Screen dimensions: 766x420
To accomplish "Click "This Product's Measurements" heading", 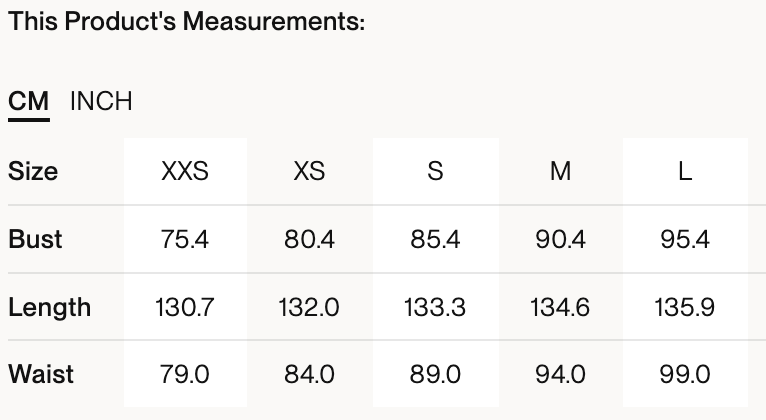I will pos(186,21).
